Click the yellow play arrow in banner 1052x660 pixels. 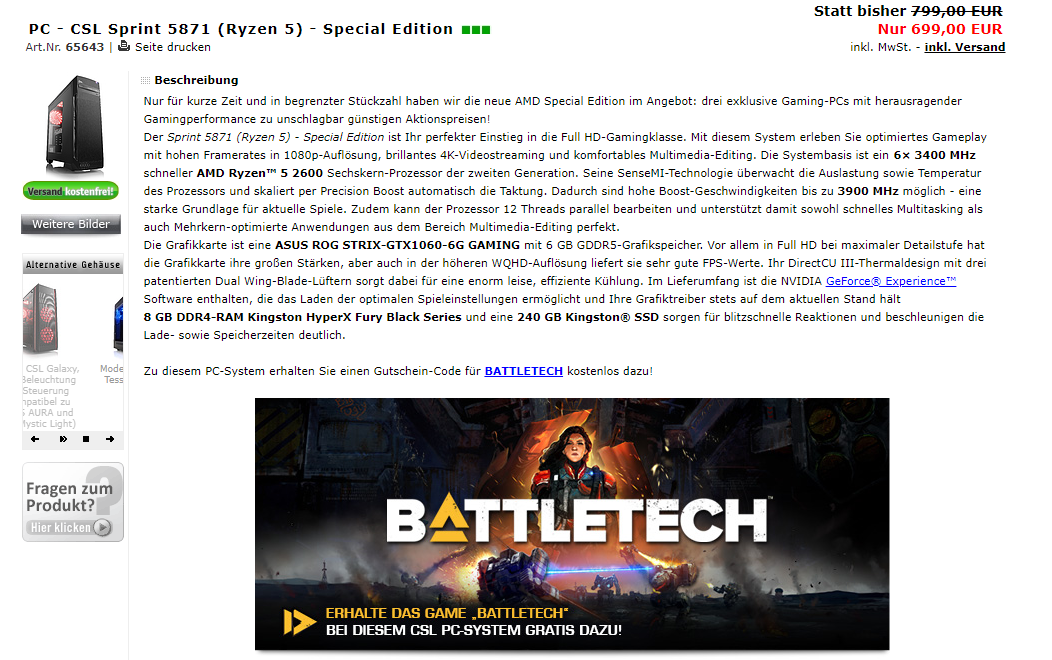(x=299, y=622)
